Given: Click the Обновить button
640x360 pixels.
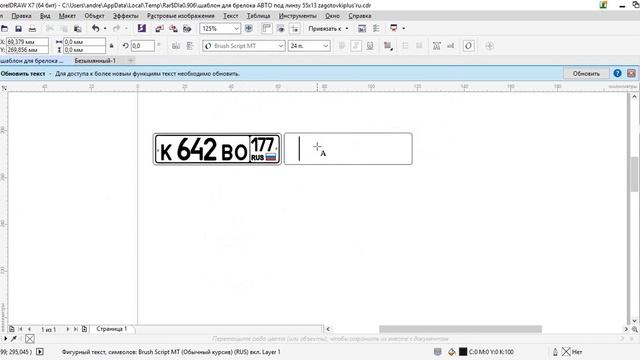Looking at the screenshot, I should click(586, 73).
